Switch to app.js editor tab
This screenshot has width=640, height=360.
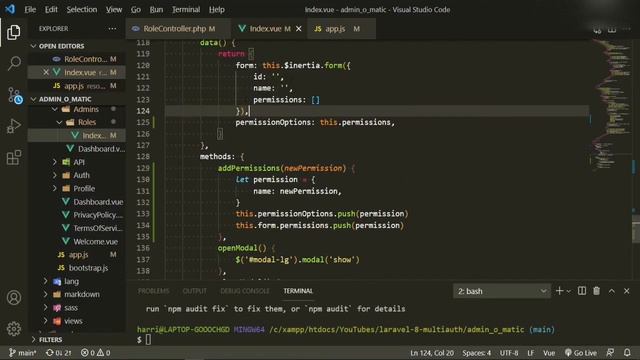click(341, 29)
